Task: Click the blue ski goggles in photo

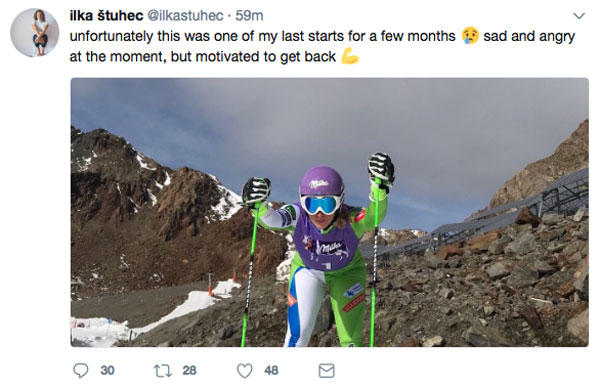Action: click(x=321, y=205)
